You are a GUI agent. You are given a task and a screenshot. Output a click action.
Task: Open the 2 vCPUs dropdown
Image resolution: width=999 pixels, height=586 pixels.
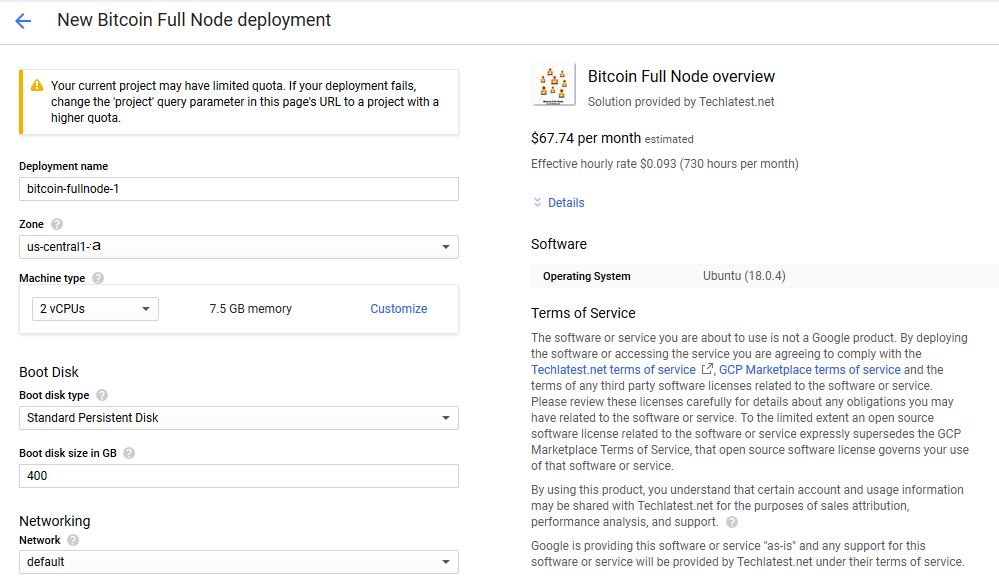(x=96, y=309)
